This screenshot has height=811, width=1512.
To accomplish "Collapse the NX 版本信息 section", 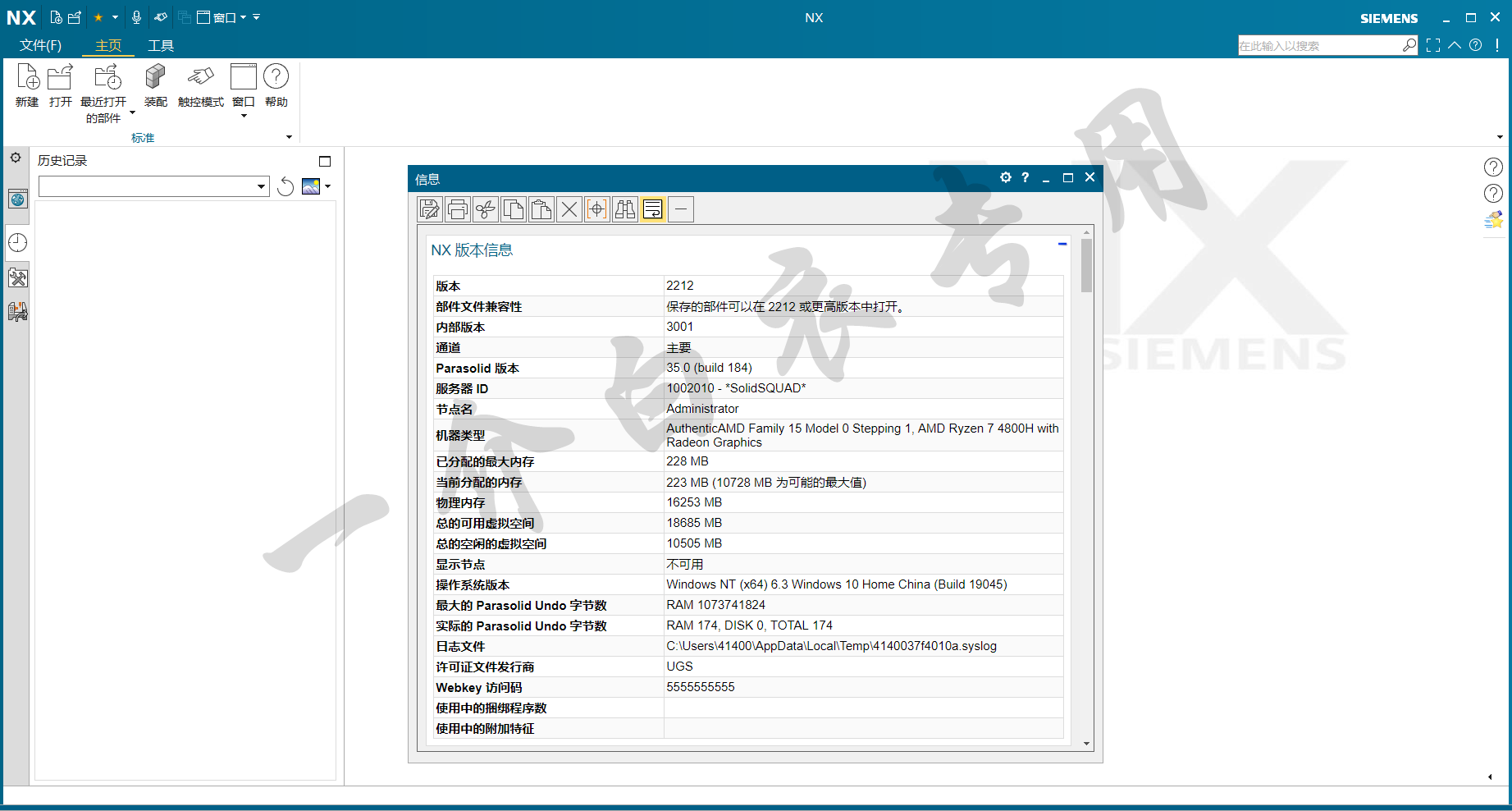I will point(1062,244).
